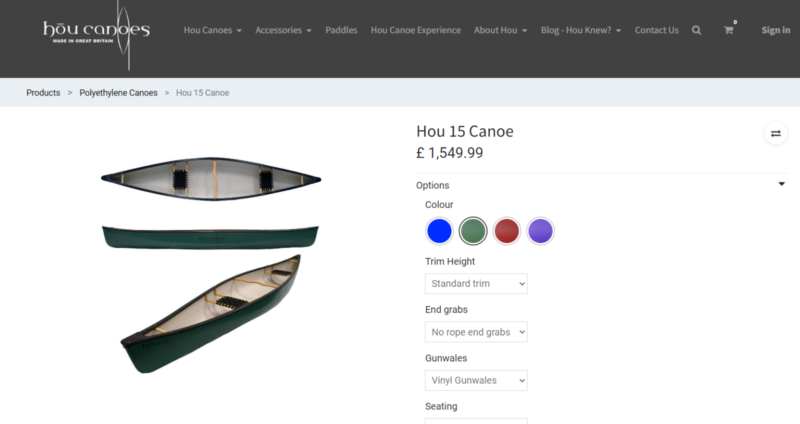800x424 pixels.
Task: Open the shopping cart icon
Action: coord(728,30)
